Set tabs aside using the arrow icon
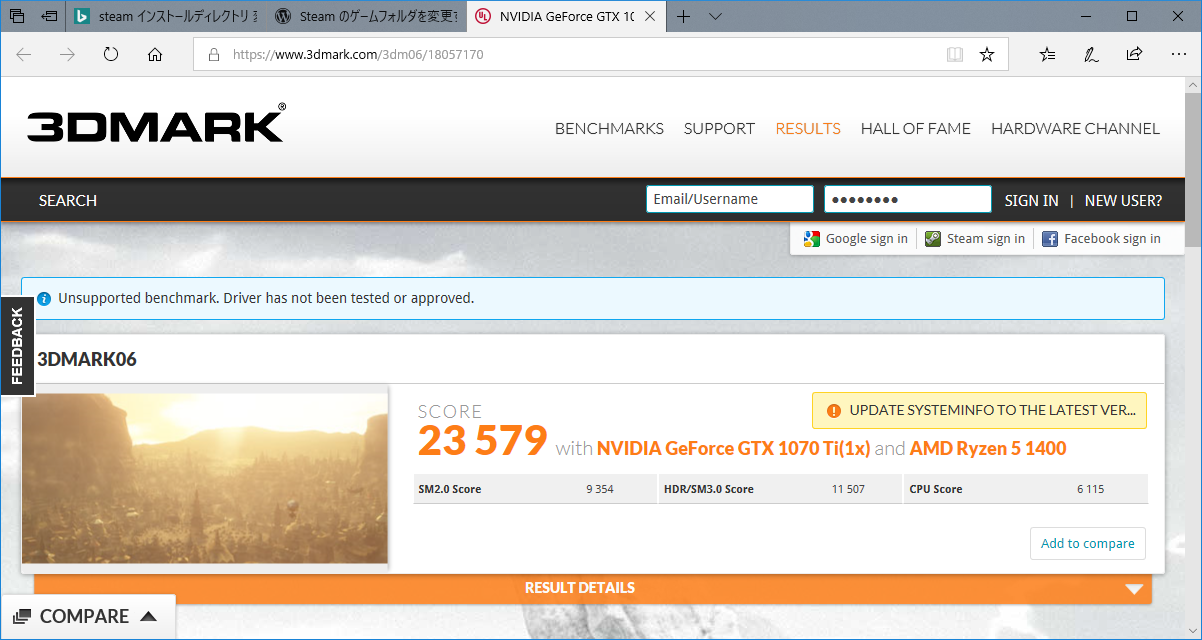 (48, 16)
